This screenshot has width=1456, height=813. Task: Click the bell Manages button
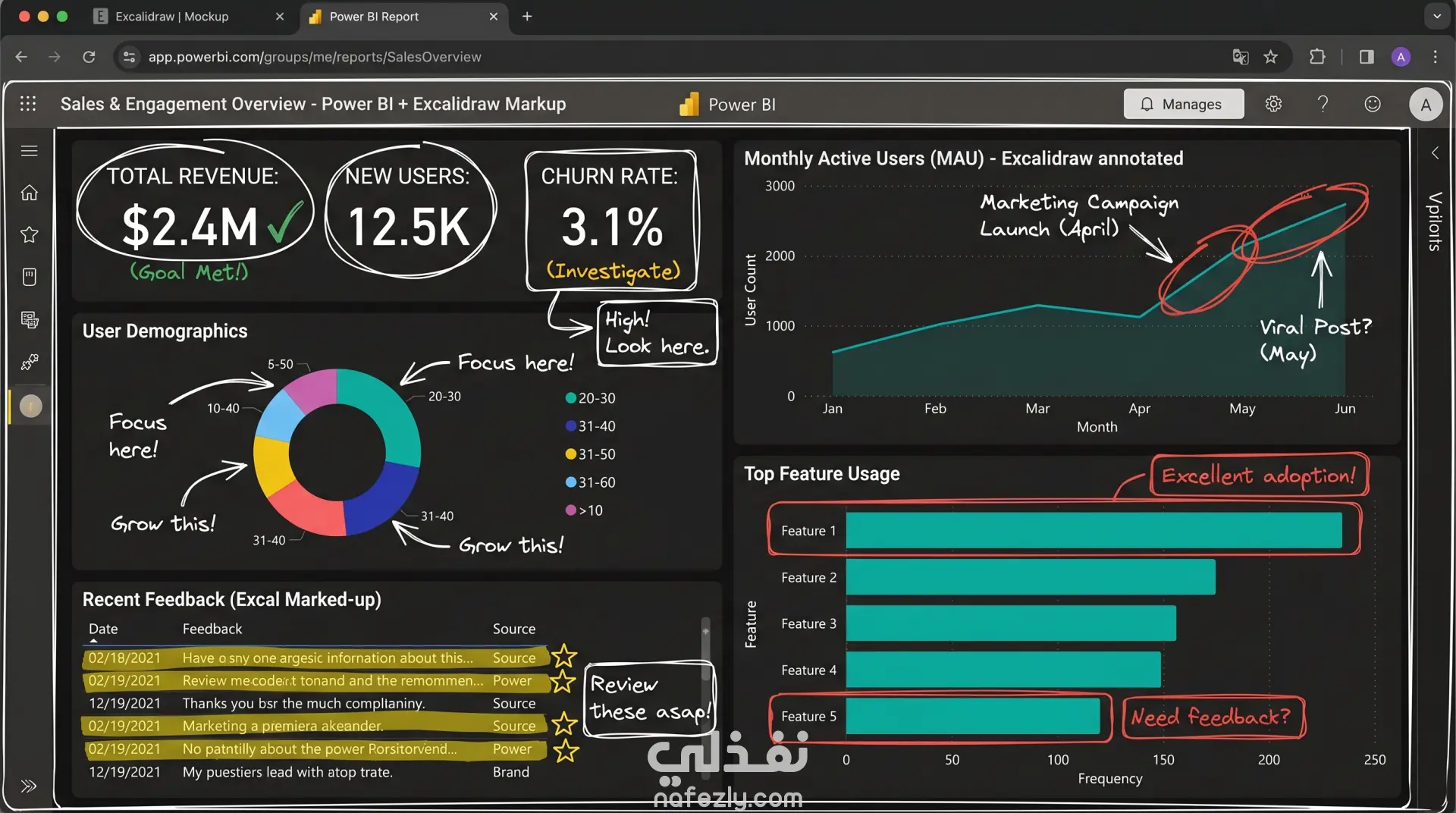[1184, 104]
